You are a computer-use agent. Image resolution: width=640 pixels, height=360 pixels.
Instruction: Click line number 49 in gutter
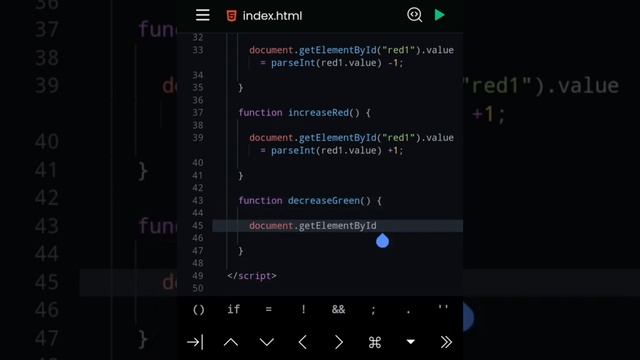[198, 276]
